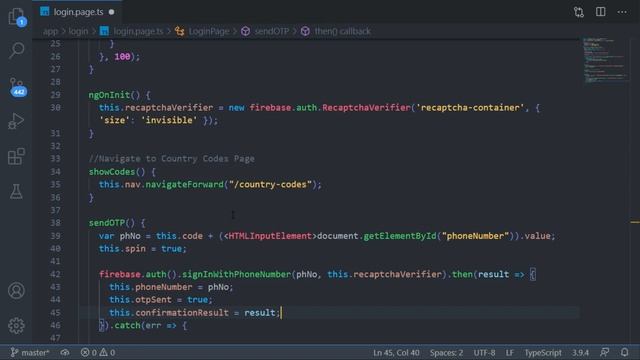The height and width of the screenshot is (360, 640).
Task: Open the Accounts menu icon
Action: (16, 291)
